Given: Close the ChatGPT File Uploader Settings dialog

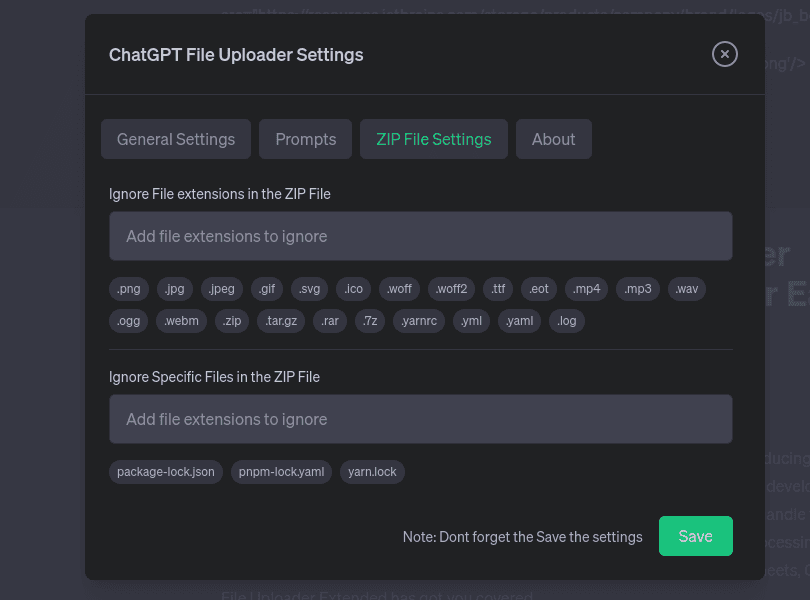Looking at the screenshot, I should click(725, 54).
